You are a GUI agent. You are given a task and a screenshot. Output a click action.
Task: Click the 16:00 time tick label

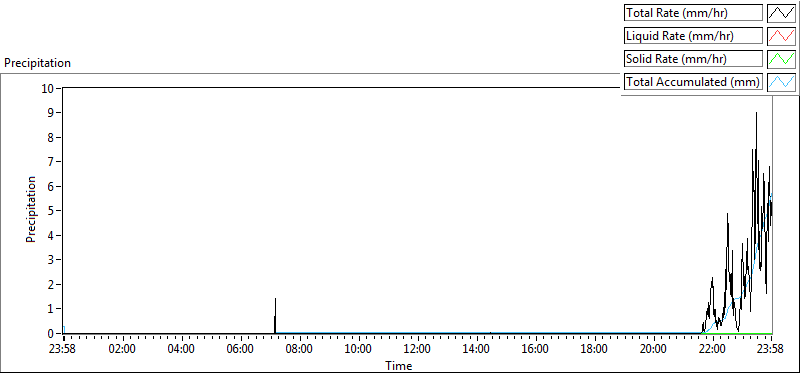tap(536, 350)
